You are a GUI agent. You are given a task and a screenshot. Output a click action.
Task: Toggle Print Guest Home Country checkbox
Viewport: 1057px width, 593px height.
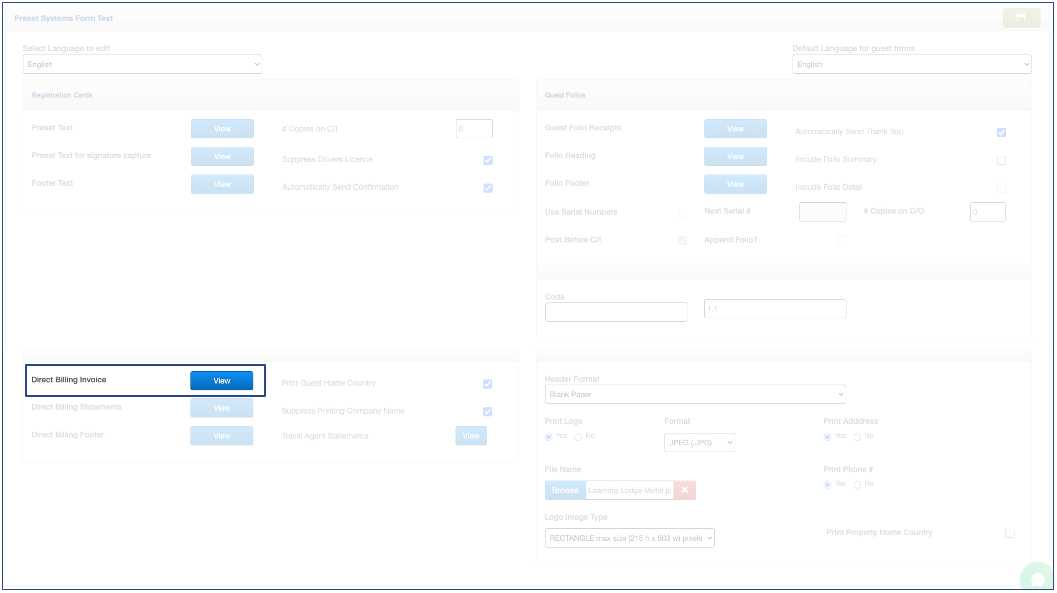tap(488, 384)
